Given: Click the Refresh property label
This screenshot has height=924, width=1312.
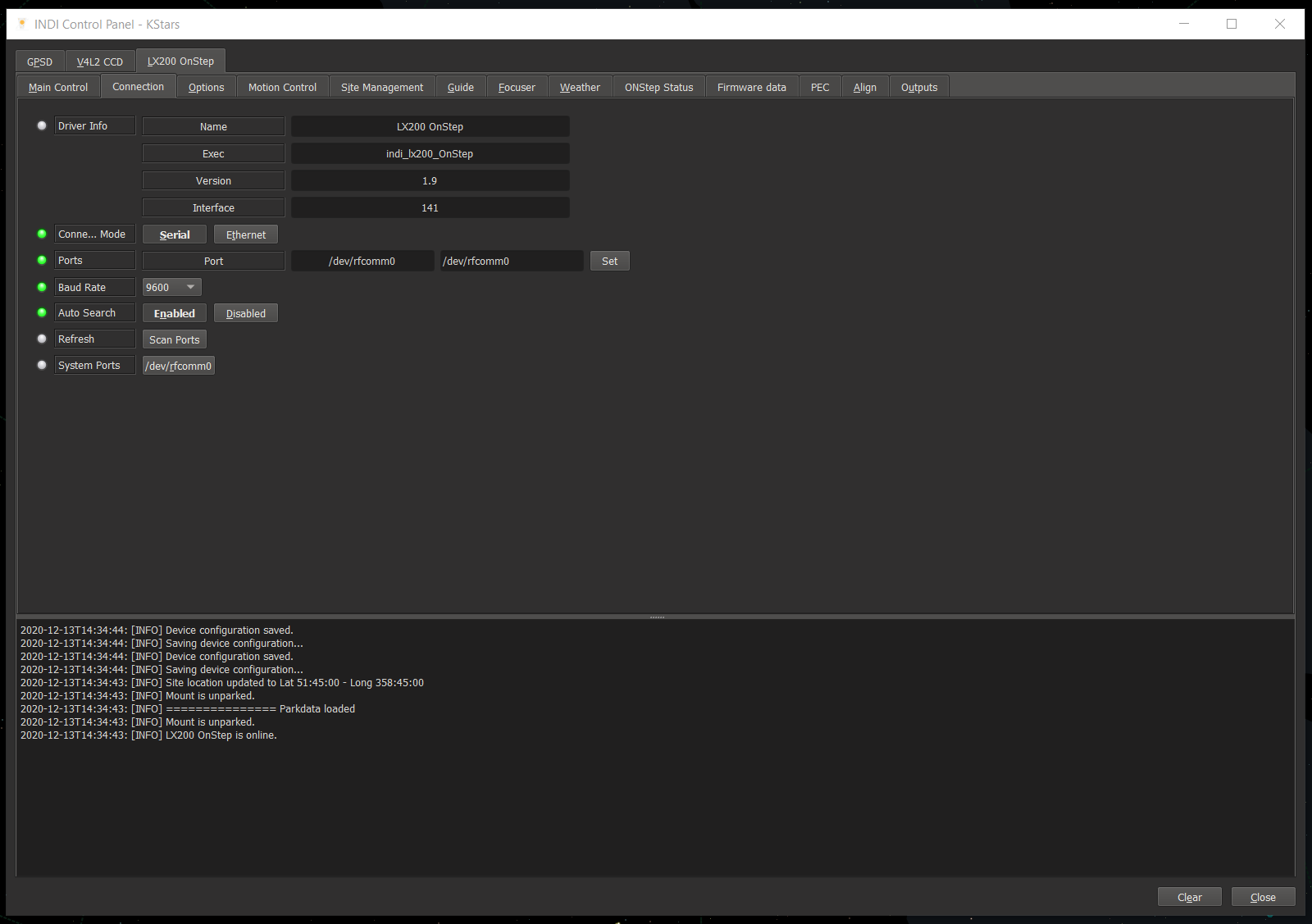Looking at the screenshot, I should [95, 339].
